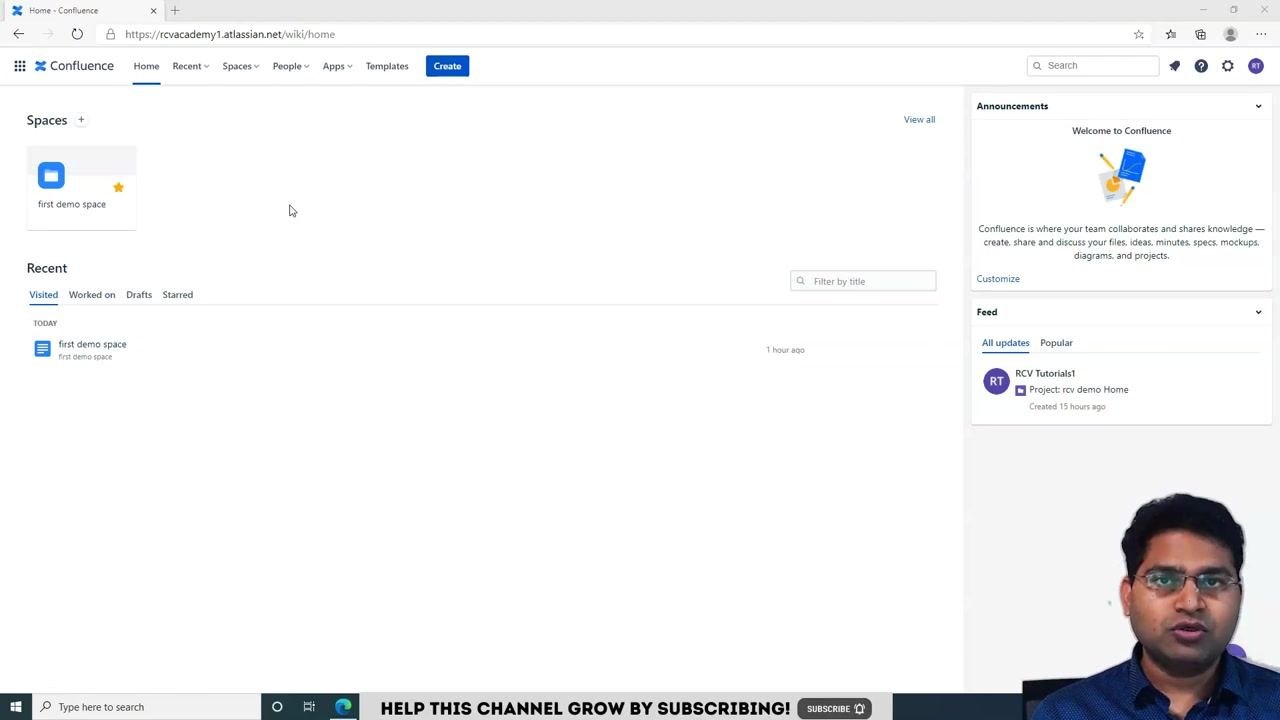Open Project: rcv demo Home link
The height and width of the screenshot is (720, 1280).
coord(1078,390)
